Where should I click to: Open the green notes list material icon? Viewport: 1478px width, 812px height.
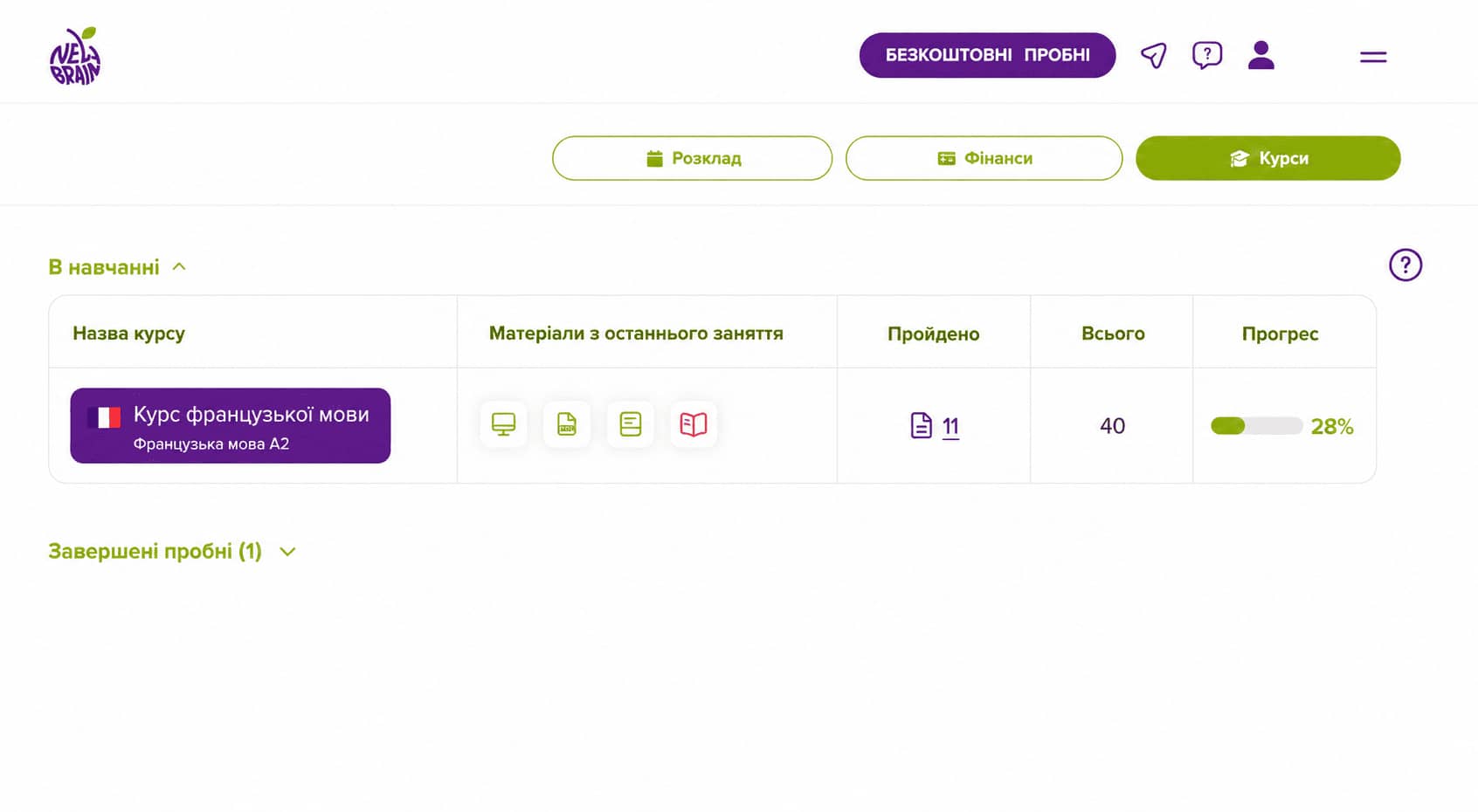[631, 424]
